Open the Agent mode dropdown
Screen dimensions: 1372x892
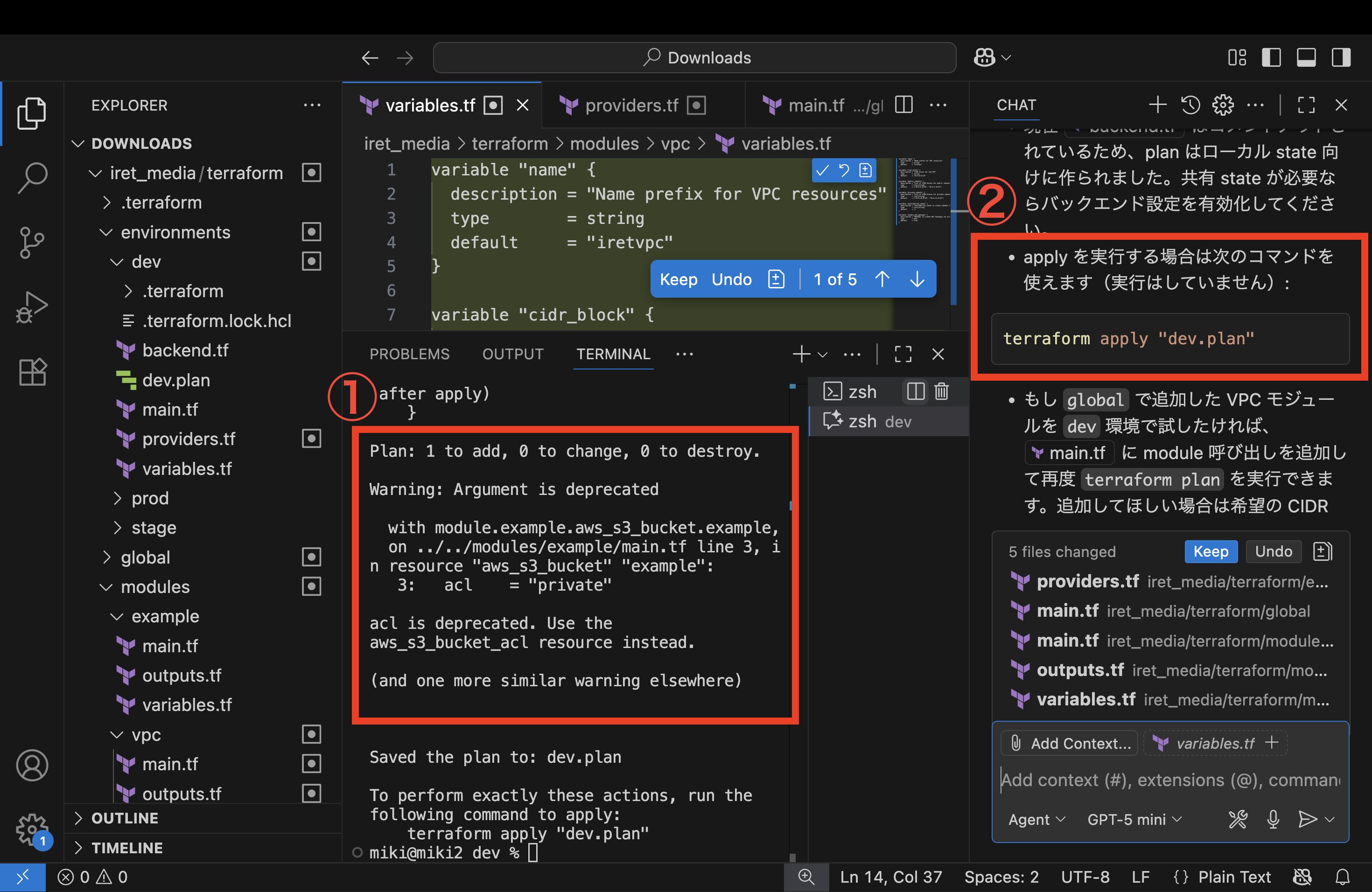[1036, 819]
